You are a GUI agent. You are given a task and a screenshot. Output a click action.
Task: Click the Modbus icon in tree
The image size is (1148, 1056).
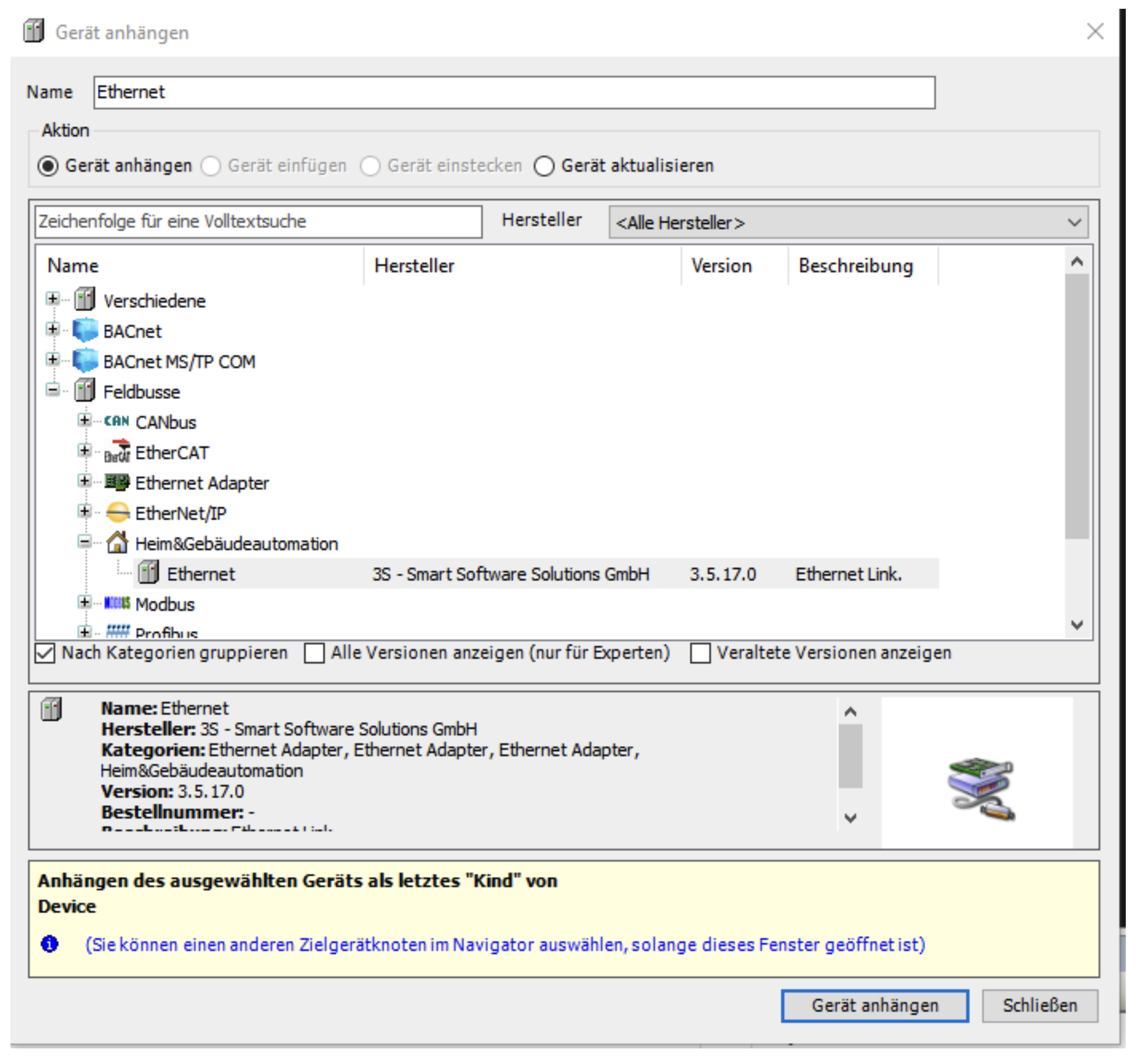(117, 603)
